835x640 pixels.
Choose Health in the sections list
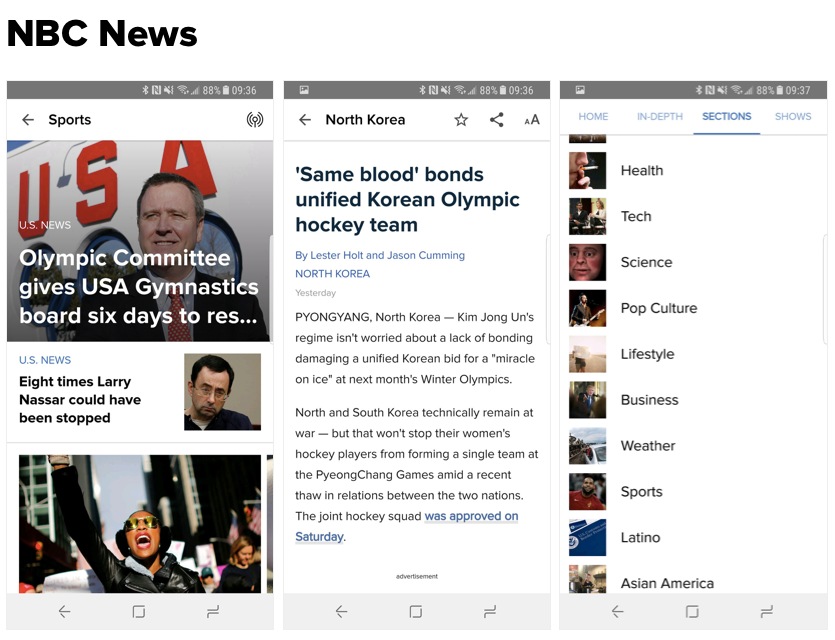(x=642, y=170)
